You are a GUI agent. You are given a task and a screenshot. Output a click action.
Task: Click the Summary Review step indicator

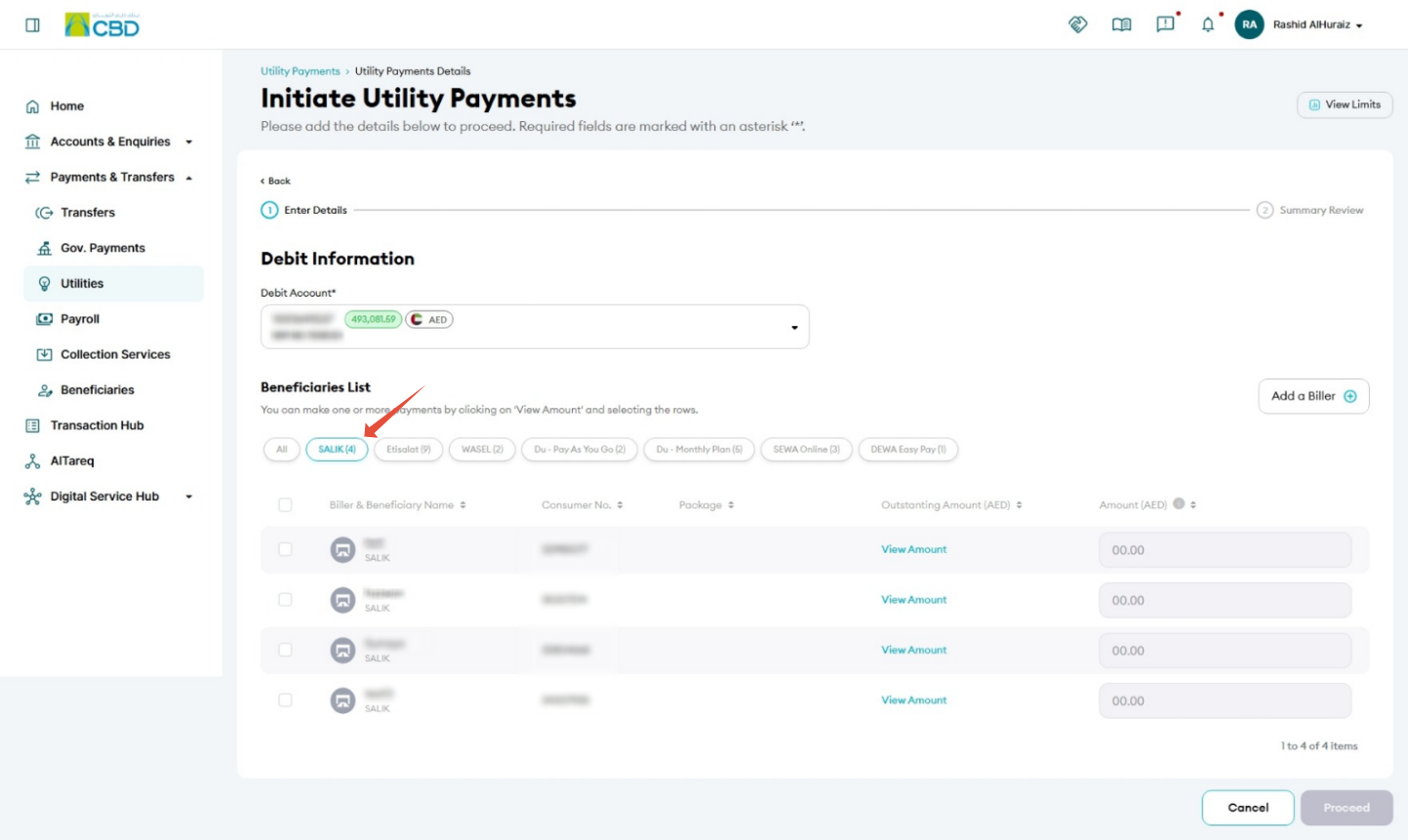pos(1310,211)
